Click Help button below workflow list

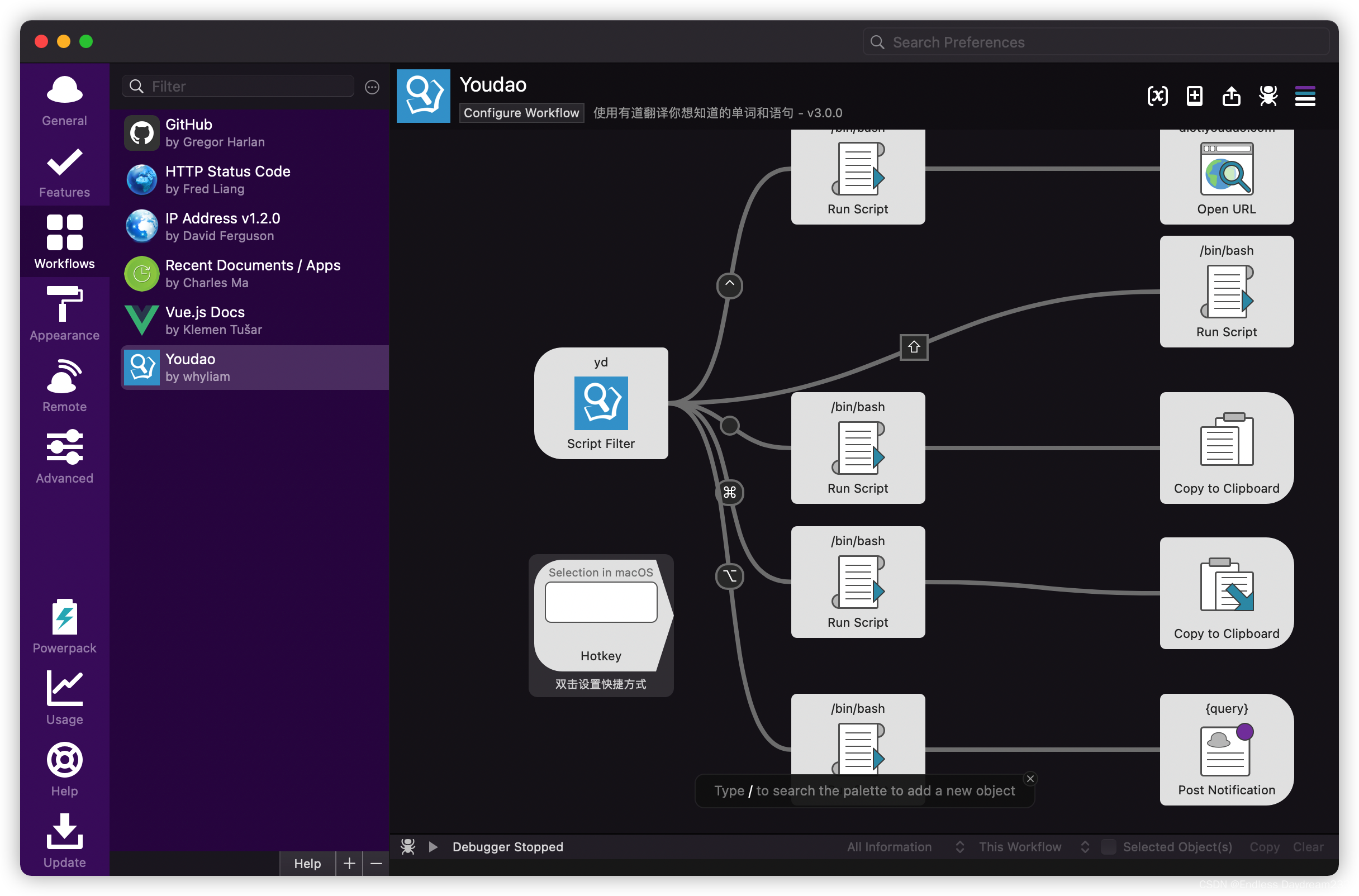307,864
